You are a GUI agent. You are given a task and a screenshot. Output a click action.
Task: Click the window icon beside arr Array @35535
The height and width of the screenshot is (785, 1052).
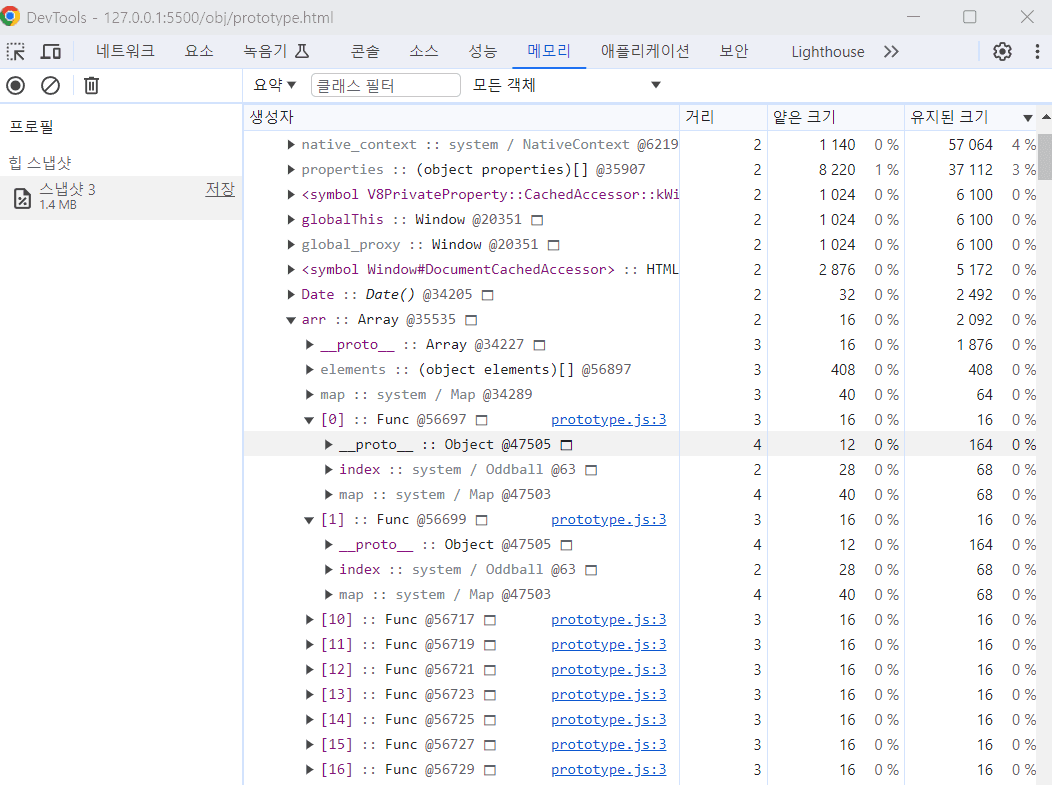[472, 320]
